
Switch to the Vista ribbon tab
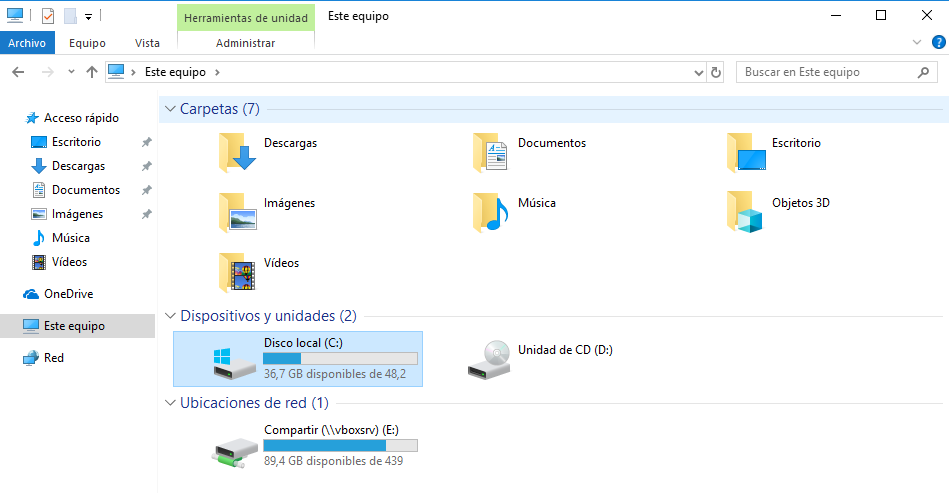pos(147,43)
